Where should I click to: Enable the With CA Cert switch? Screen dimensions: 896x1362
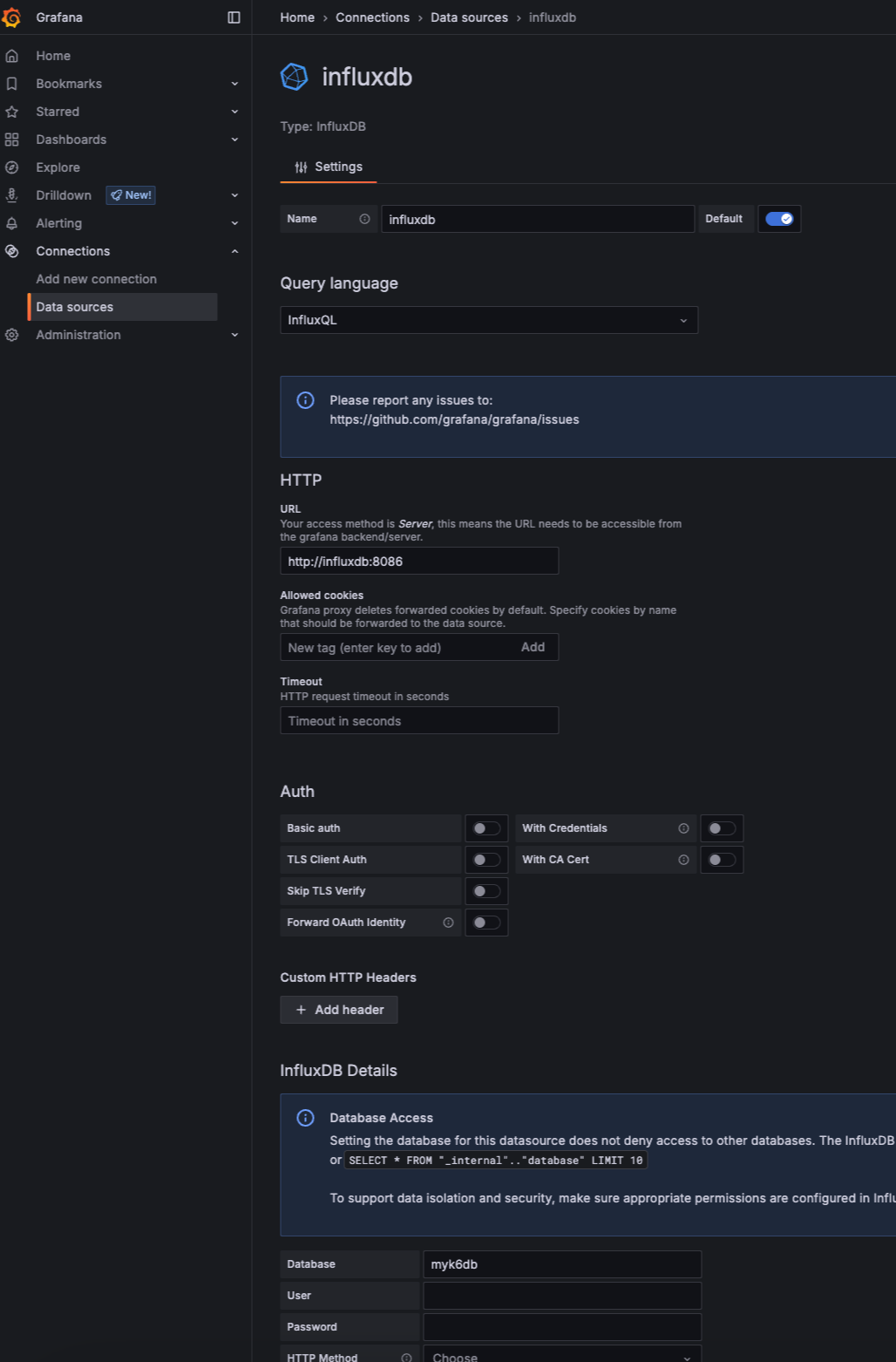(x=722, y=860)
